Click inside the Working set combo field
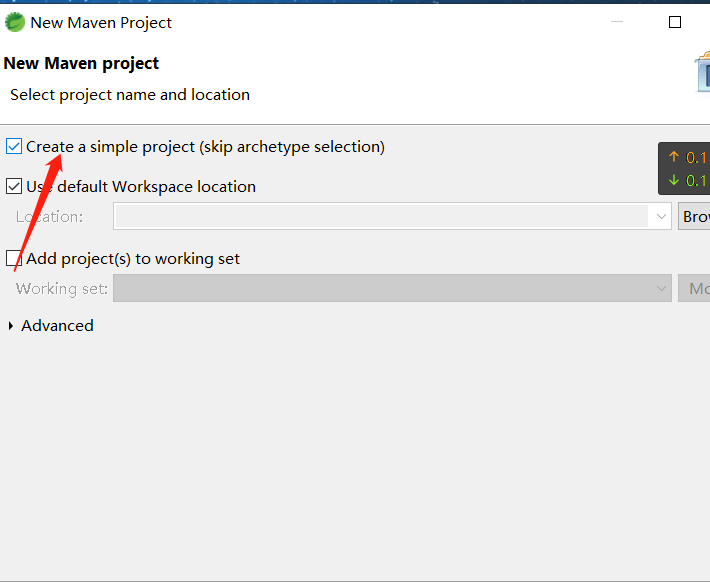710x583 pixels. point(380,288)
